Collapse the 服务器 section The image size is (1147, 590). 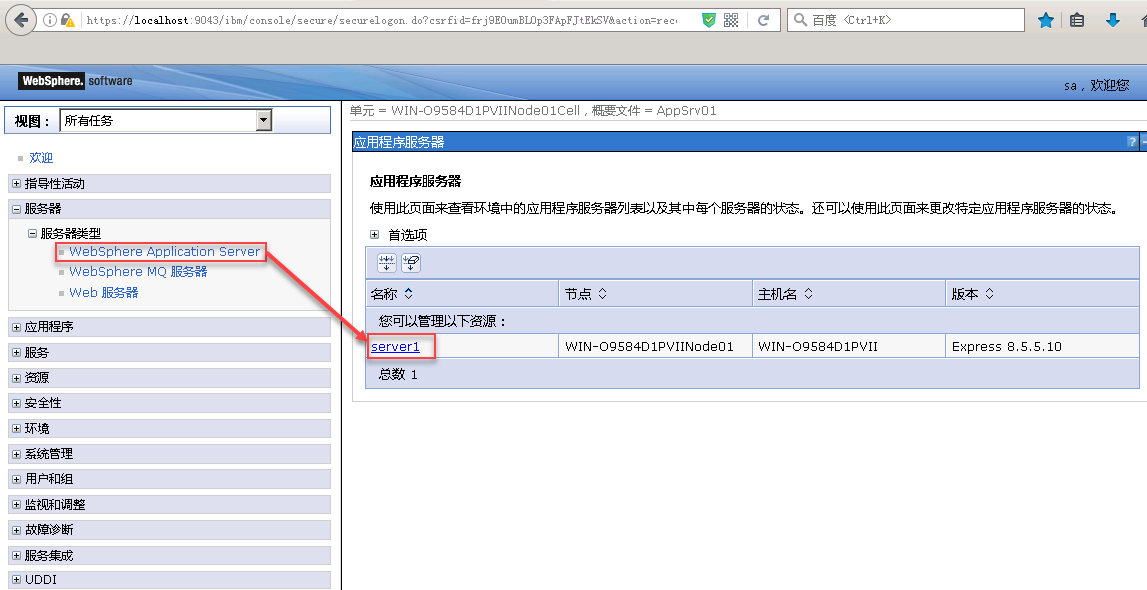pos(16,208)
